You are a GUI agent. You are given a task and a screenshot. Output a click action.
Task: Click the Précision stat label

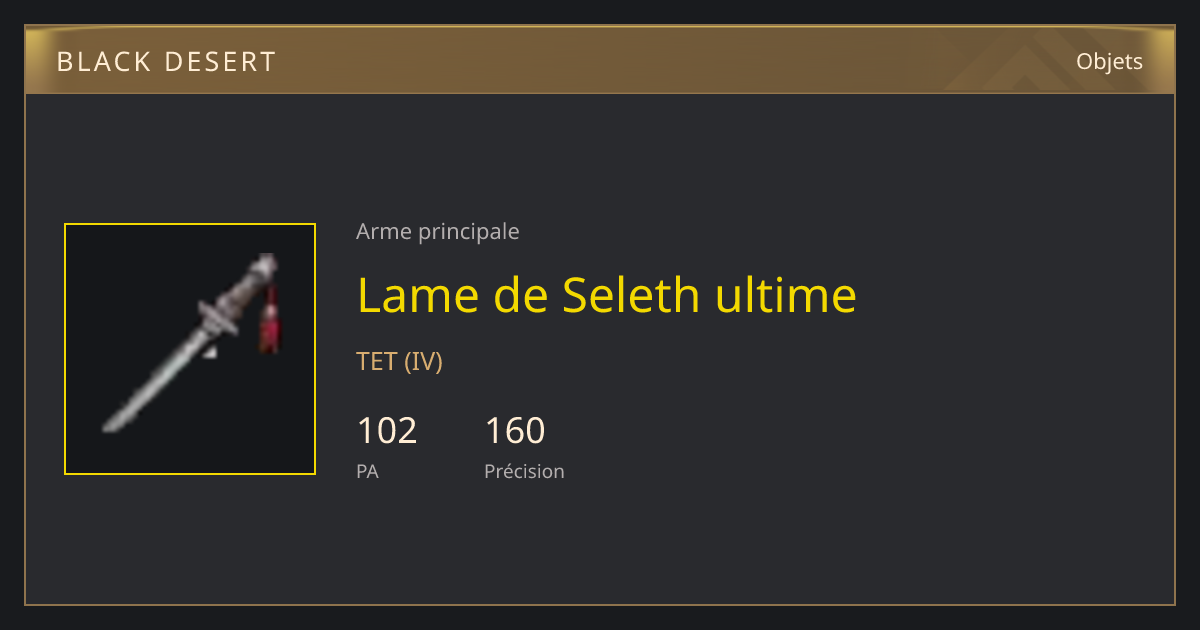524,471
